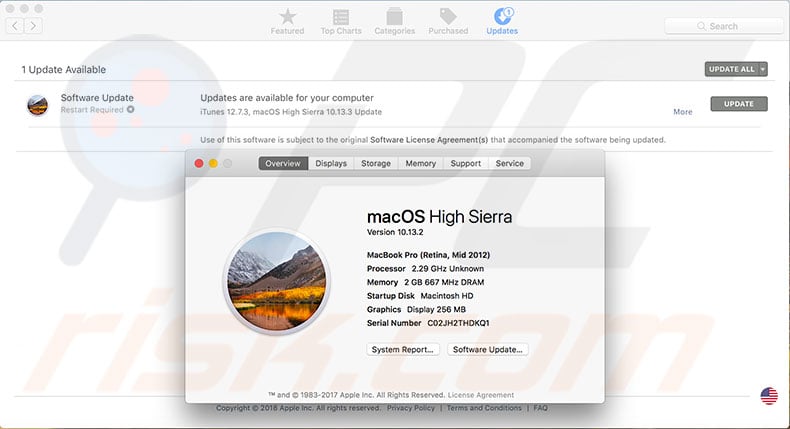Go back with the left arrow button
The image size is (790, 429).
point(15,26)
